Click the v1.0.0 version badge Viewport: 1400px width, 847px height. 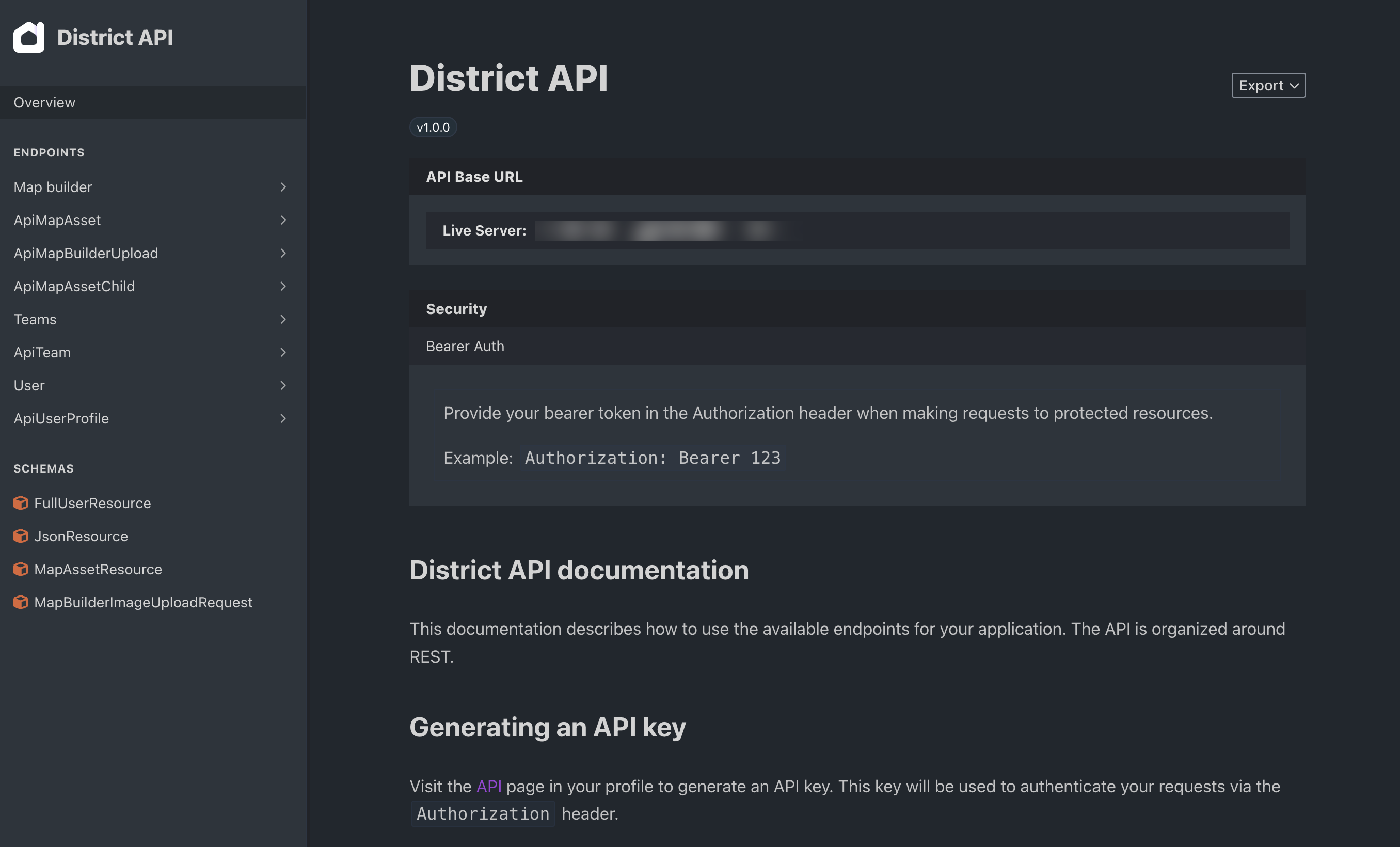(x=433, y=128)
